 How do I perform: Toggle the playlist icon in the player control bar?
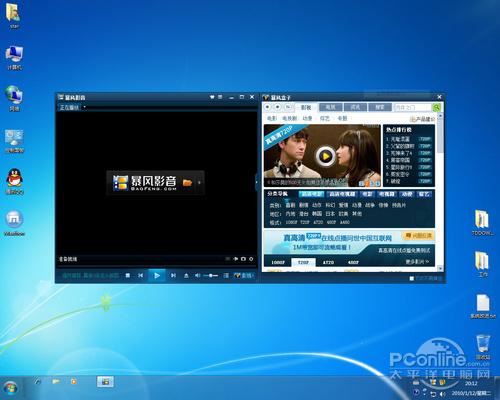pos(226,275)
